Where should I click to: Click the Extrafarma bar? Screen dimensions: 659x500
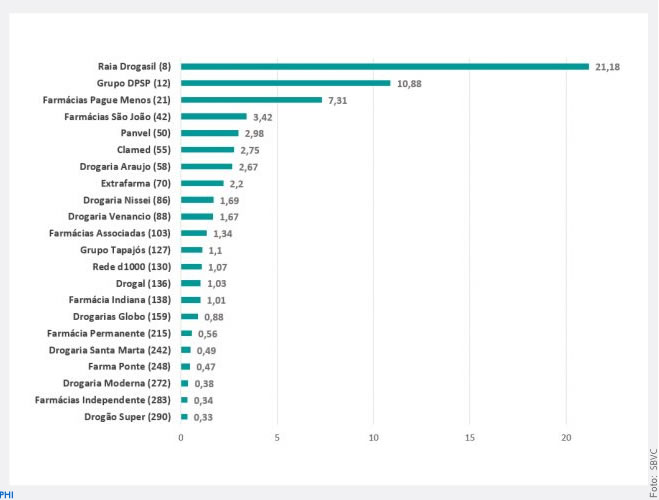[x=202, y=183]
